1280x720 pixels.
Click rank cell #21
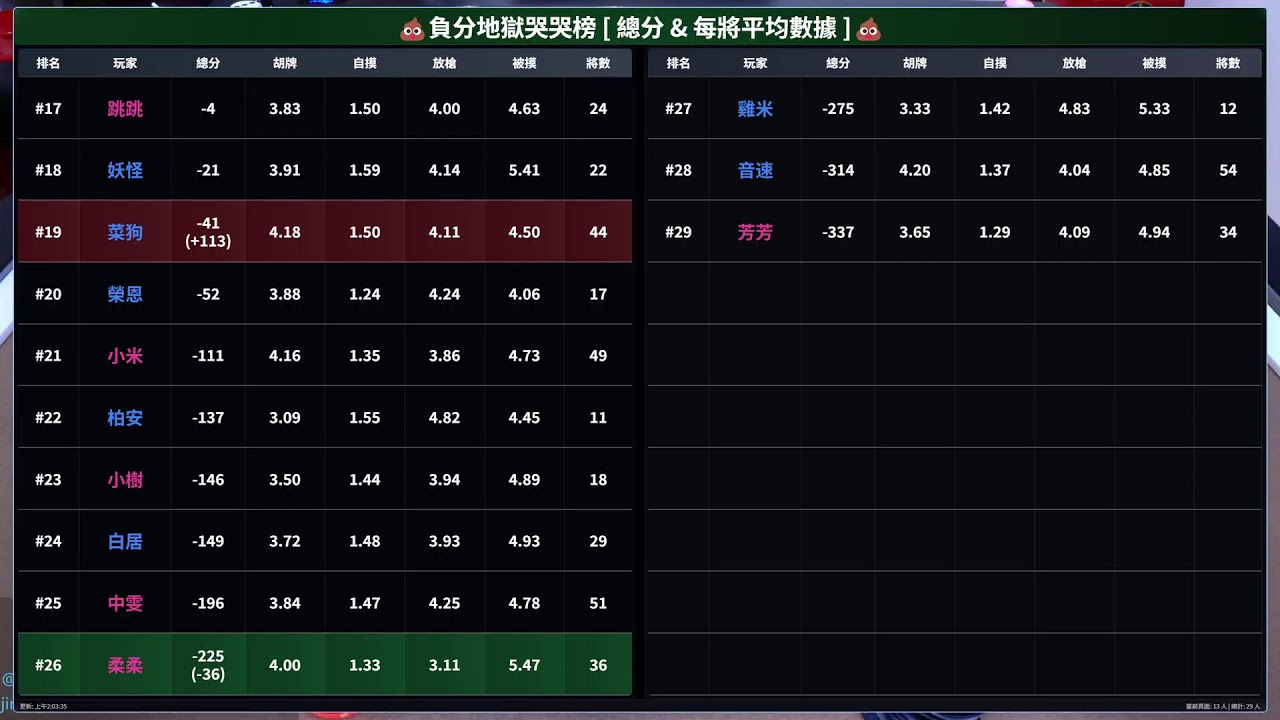pyautogui.click(x=48, y=356)
